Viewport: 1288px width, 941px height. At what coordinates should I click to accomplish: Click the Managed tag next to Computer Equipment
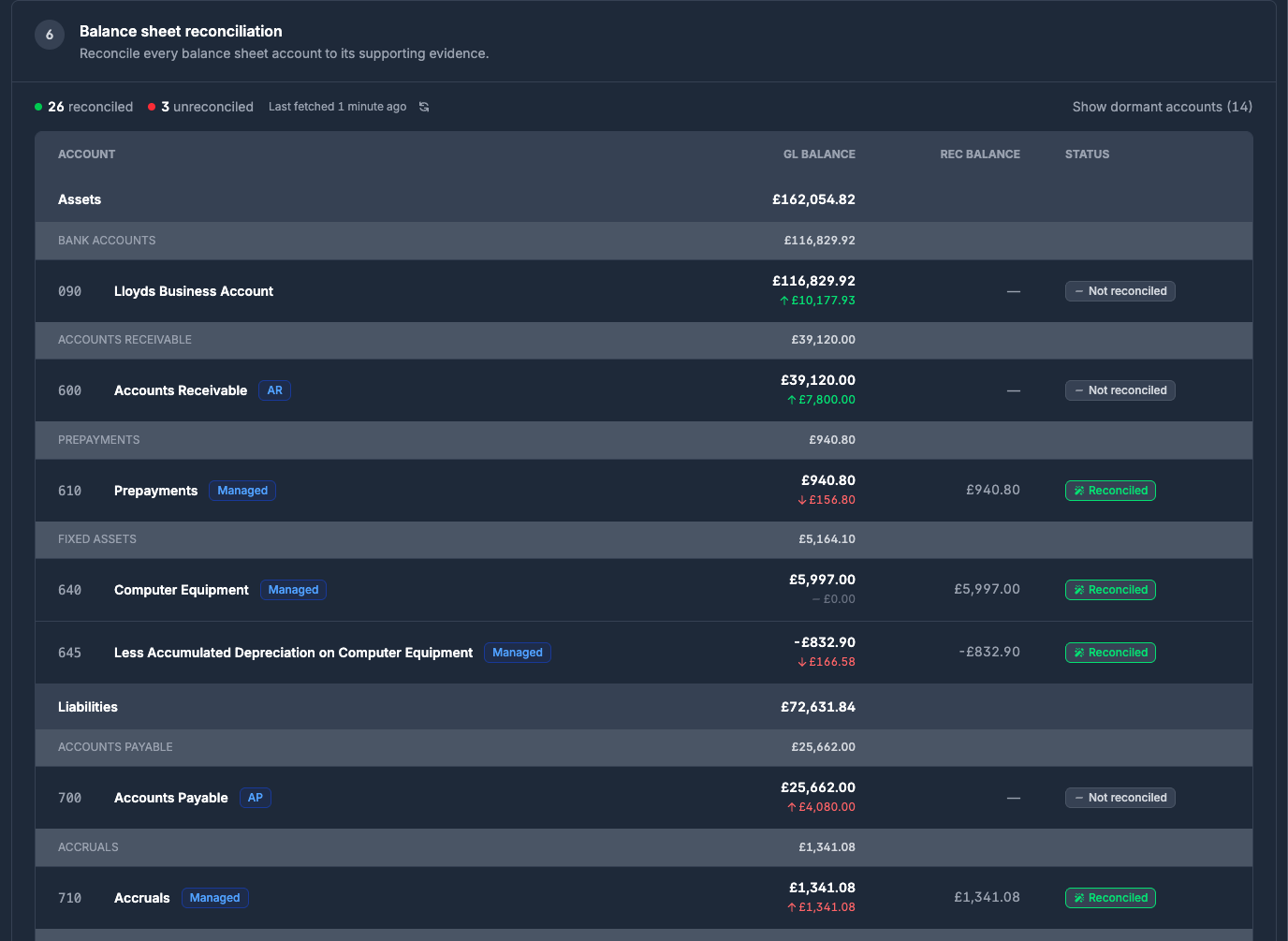click(x=293, y=590)
